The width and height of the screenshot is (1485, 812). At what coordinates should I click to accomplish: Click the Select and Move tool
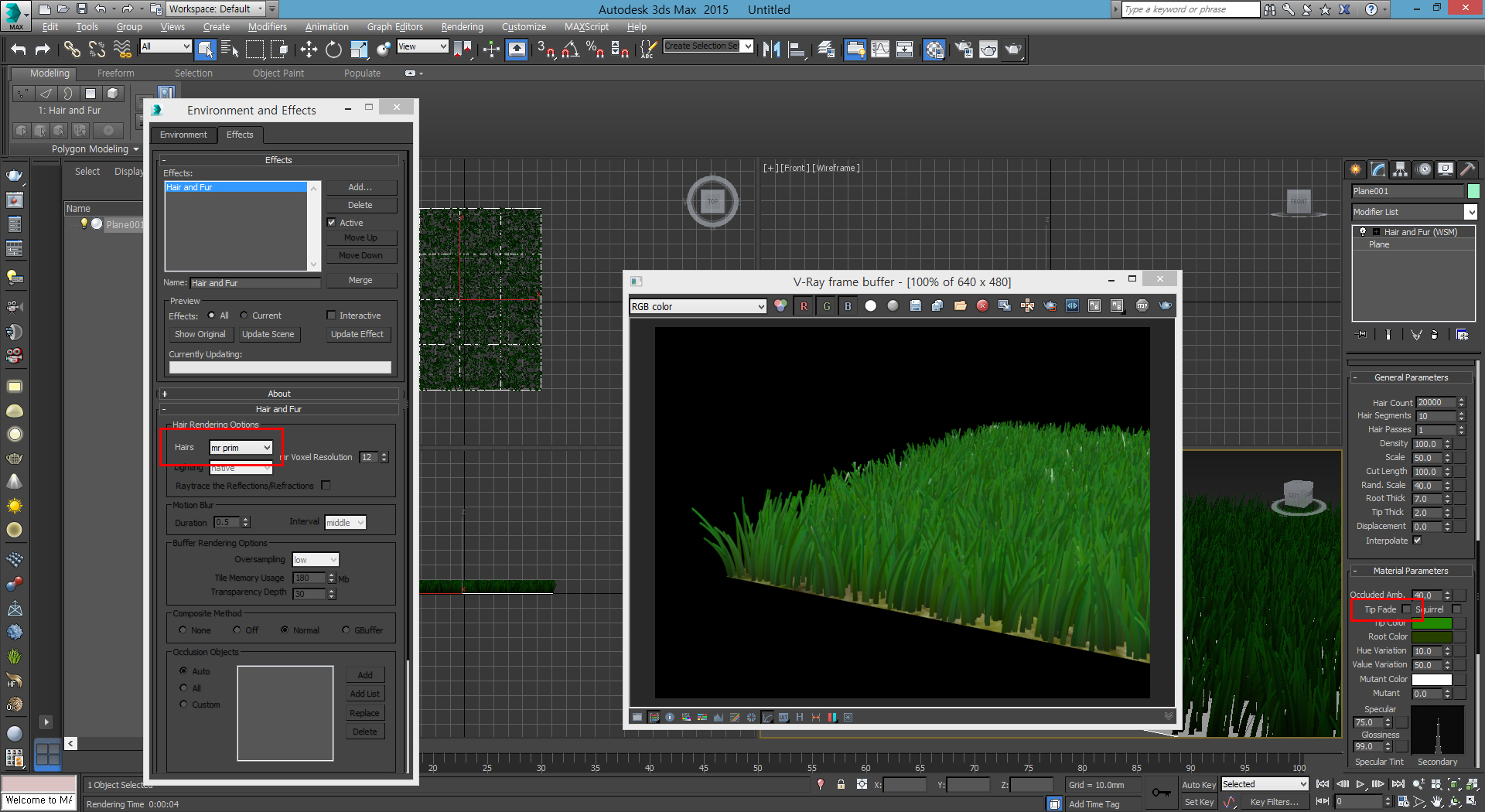coord(309,50)
